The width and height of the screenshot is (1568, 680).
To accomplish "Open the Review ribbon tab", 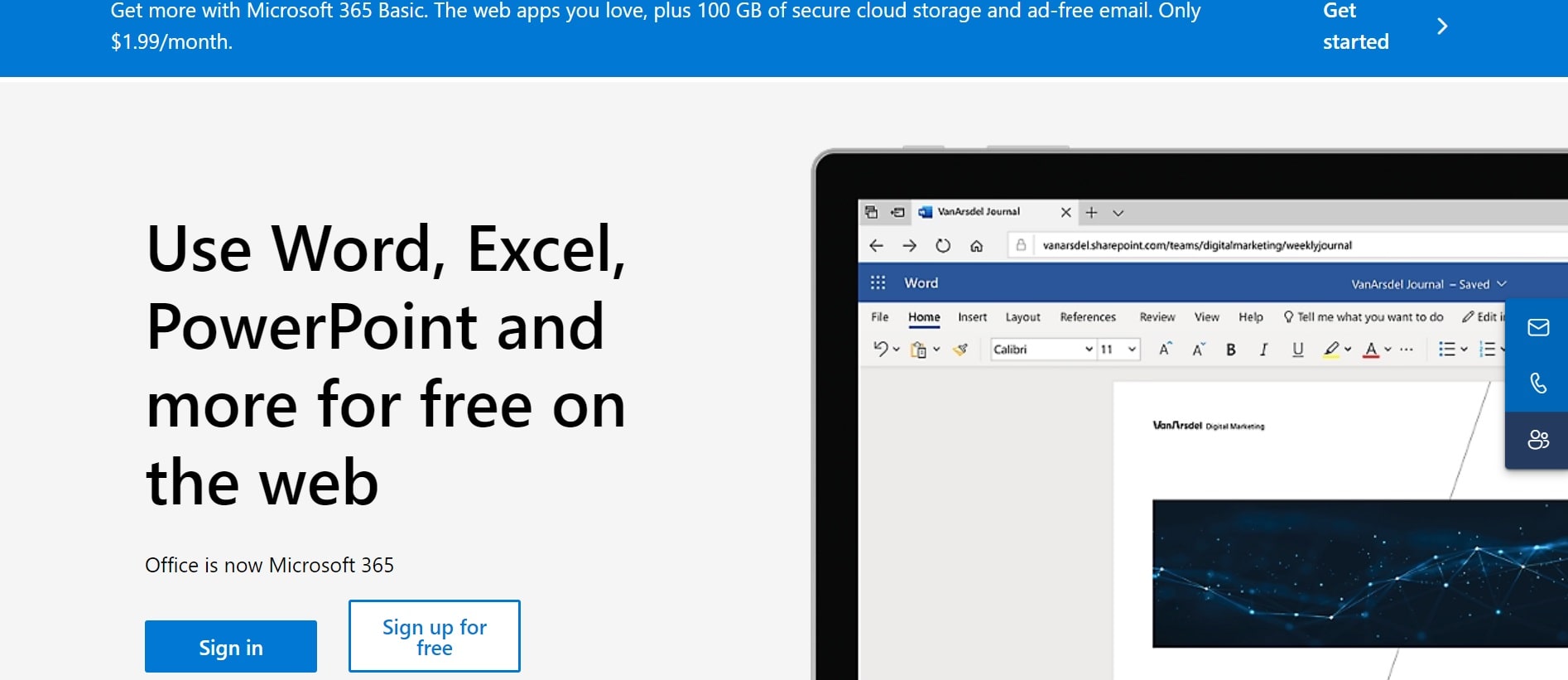I will [1157, 316].
